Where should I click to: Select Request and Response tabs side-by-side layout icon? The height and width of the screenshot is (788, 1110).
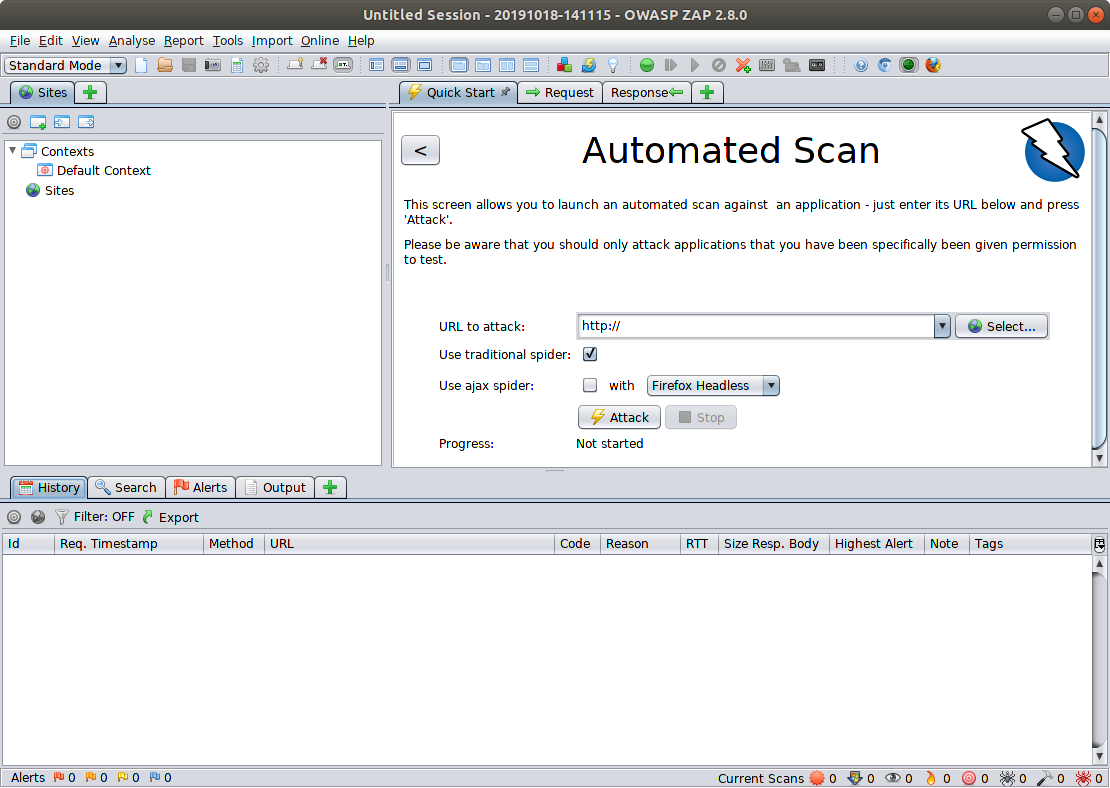507,65
